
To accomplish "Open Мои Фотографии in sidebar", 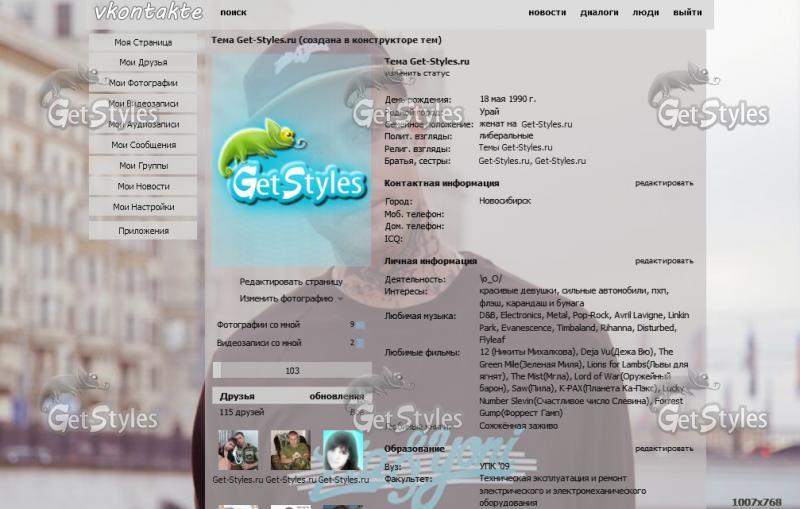I will coord(143,83).
